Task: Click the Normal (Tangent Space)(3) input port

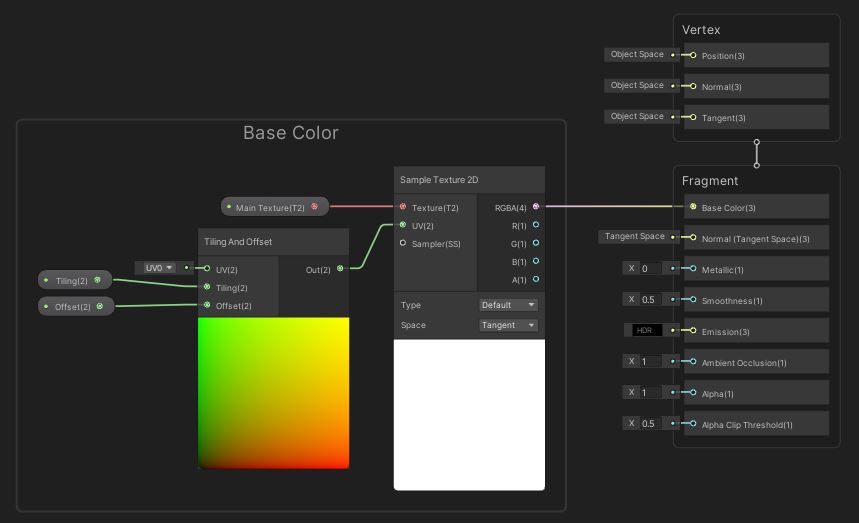Action: pos(693,237)
